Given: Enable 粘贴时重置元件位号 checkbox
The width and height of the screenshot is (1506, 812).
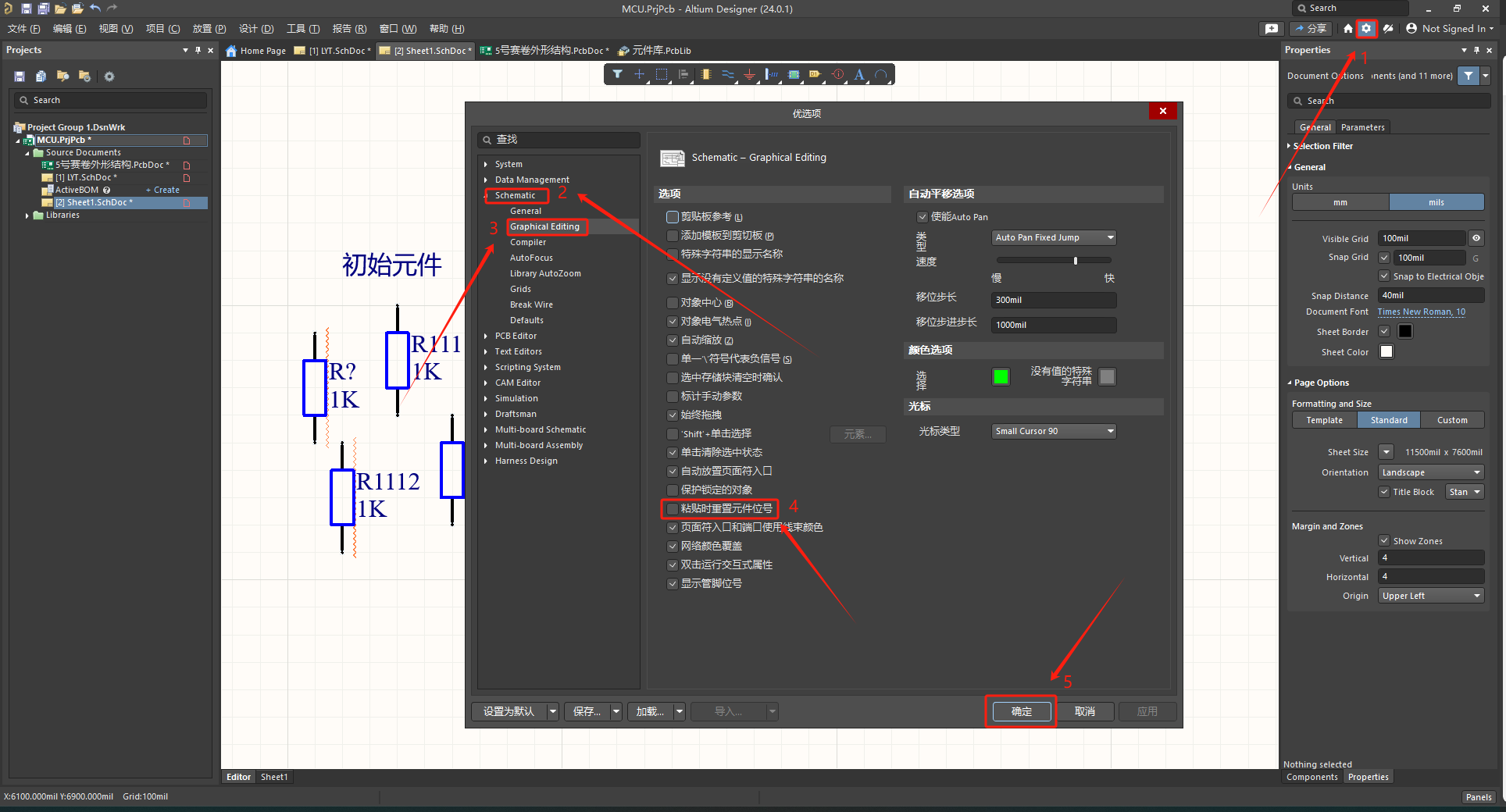Looking at the screenshot, I should tap(672, 509).
